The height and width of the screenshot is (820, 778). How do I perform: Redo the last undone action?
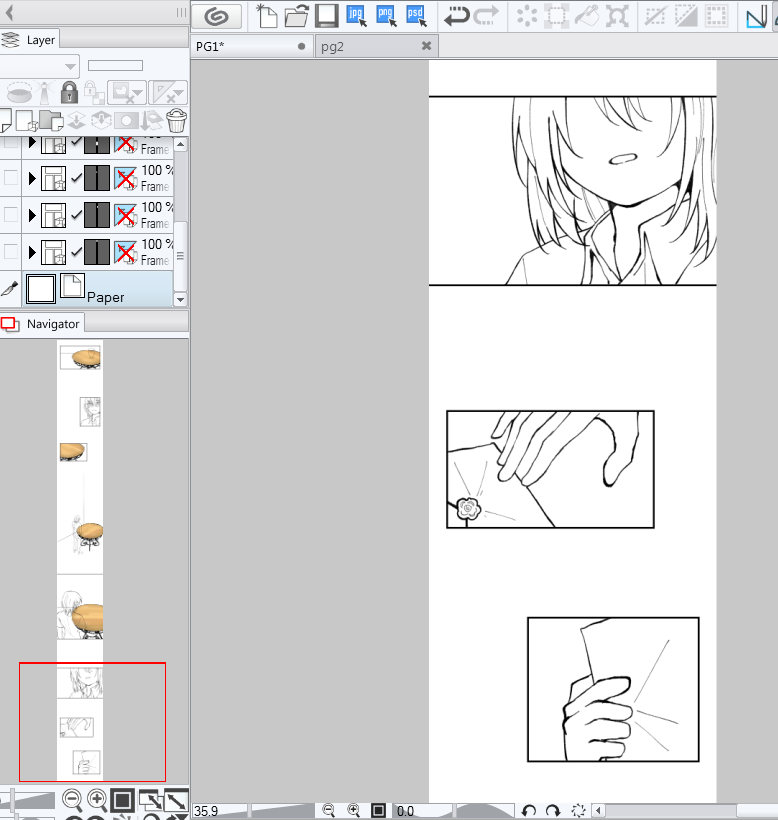click(486, 16)
